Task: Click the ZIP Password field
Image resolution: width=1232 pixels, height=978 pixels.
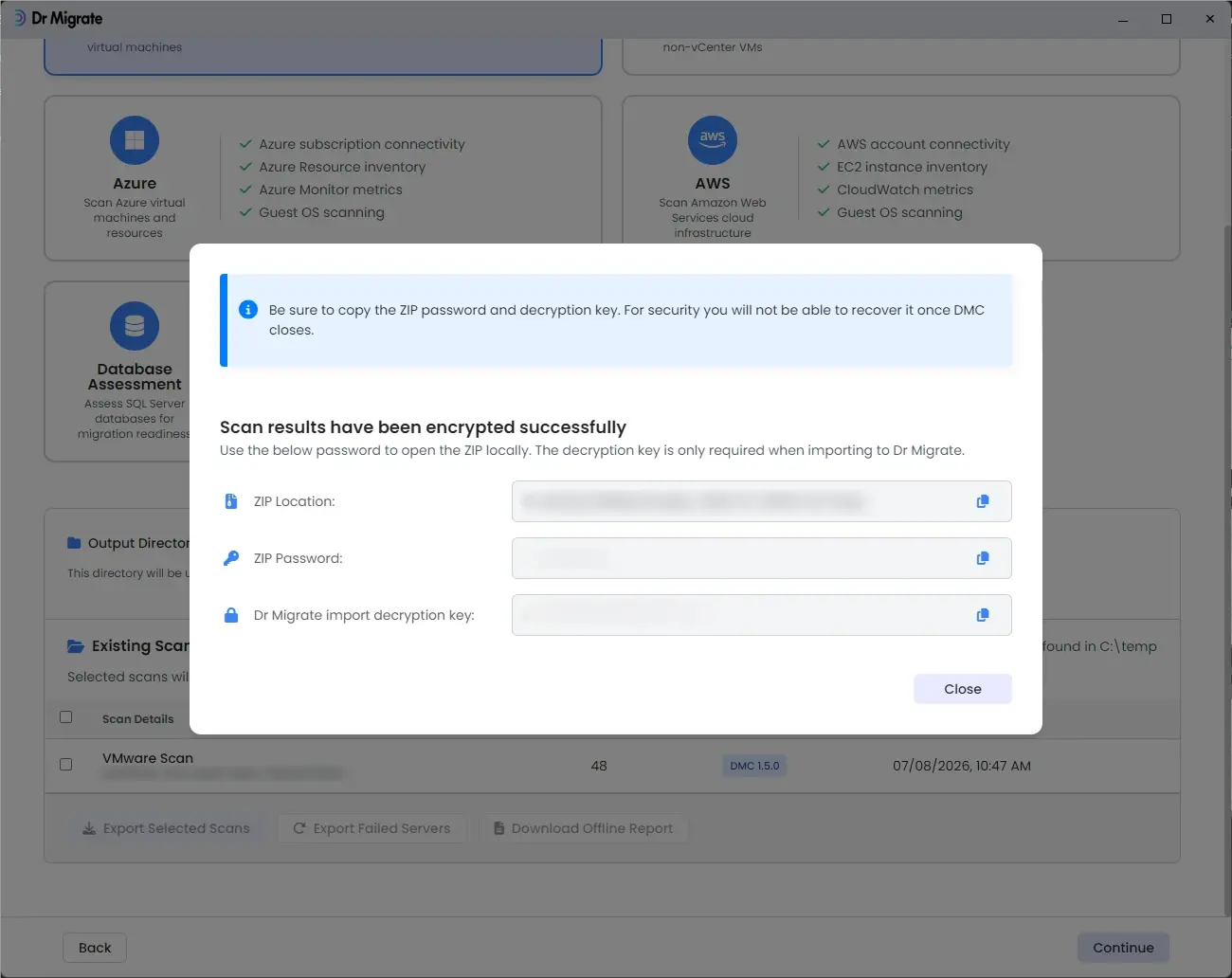Action: (x=762, y=558)
